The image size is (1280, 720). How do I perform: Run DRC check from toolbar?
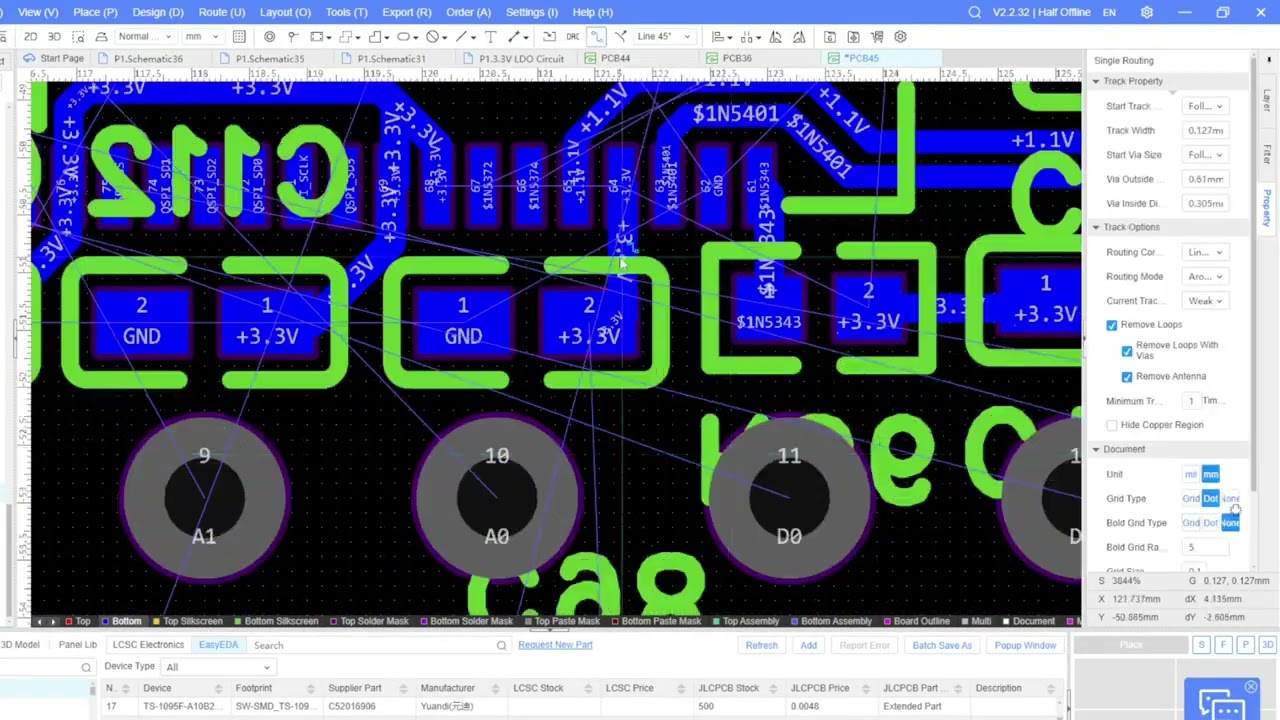[x=573, y=37]
